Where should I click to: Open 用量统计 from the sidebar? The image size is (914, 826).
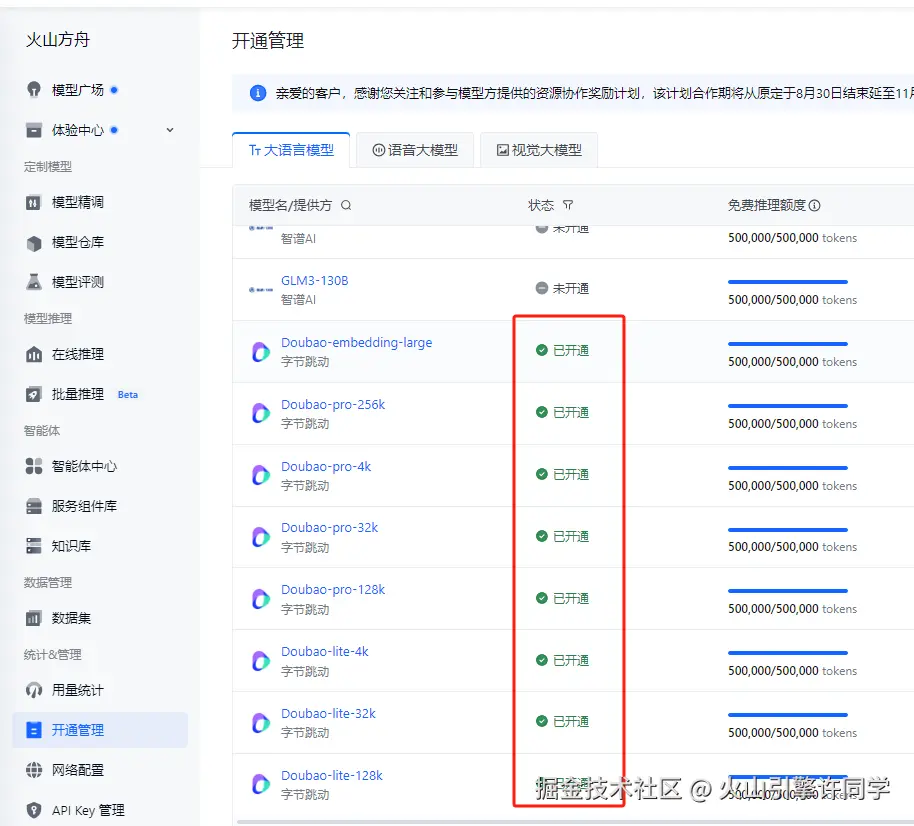point(78,690)
